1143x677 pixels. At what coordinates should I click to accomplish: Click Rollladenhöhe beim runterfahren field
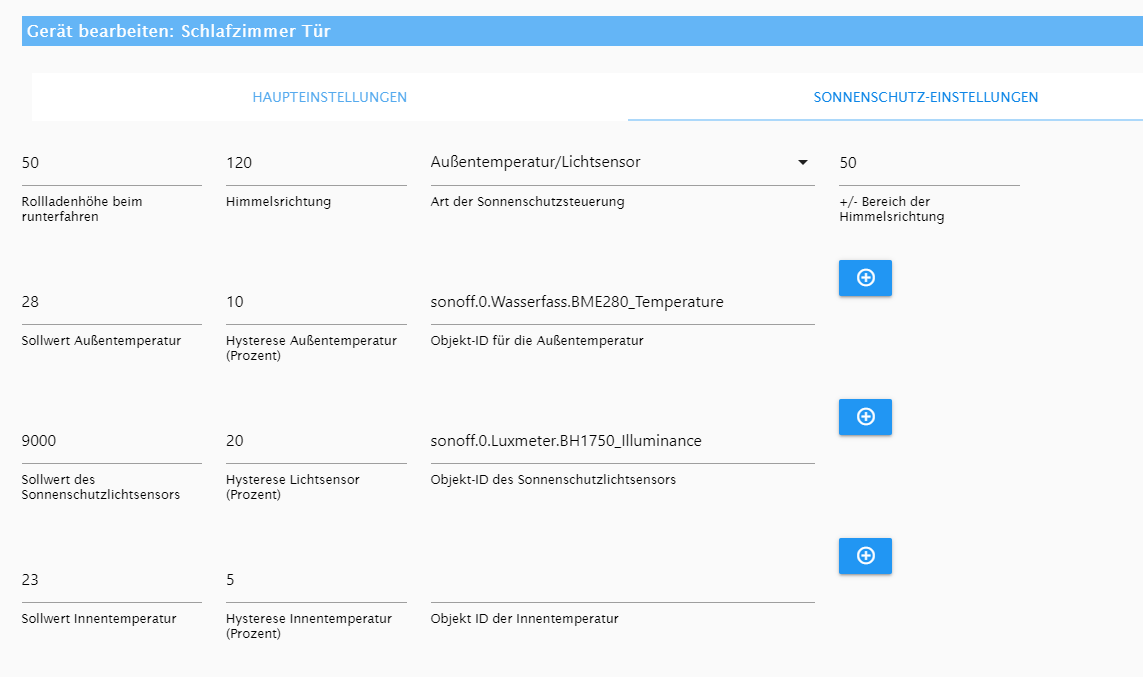pos(112,163)
